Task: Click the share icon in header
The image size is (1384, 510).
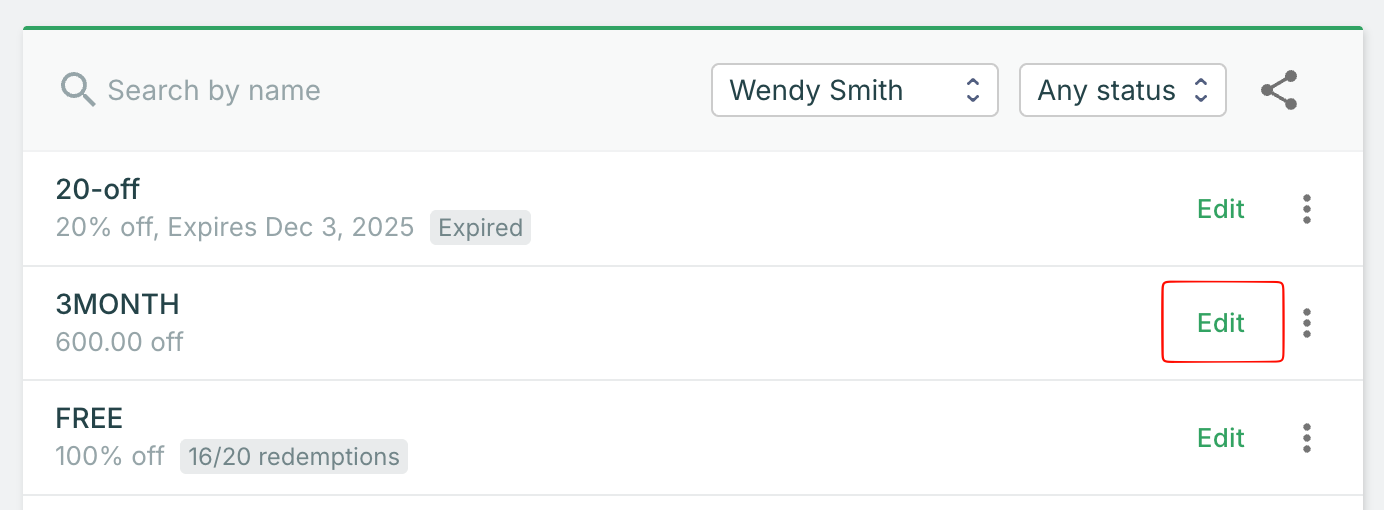Action: pyautogui.click(x=1279, y=90)
